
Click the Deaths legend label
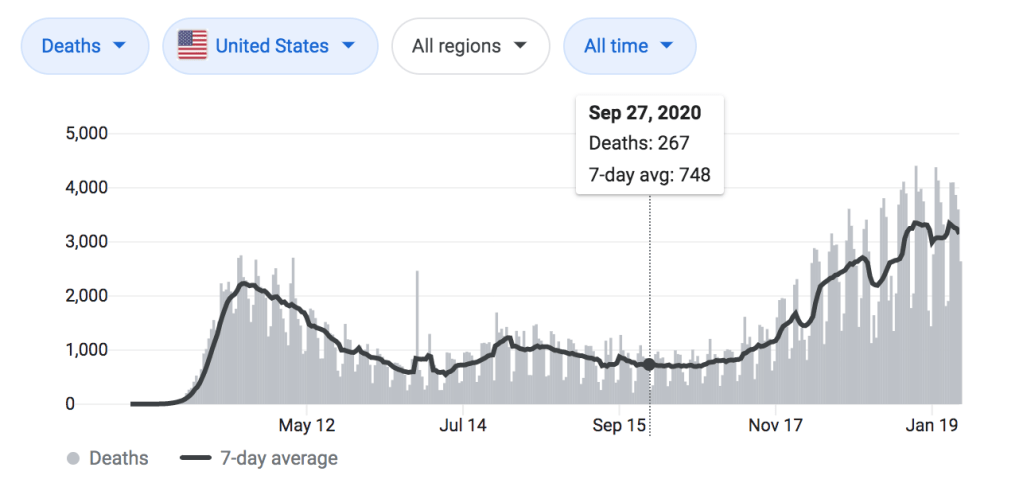[119, 459]
